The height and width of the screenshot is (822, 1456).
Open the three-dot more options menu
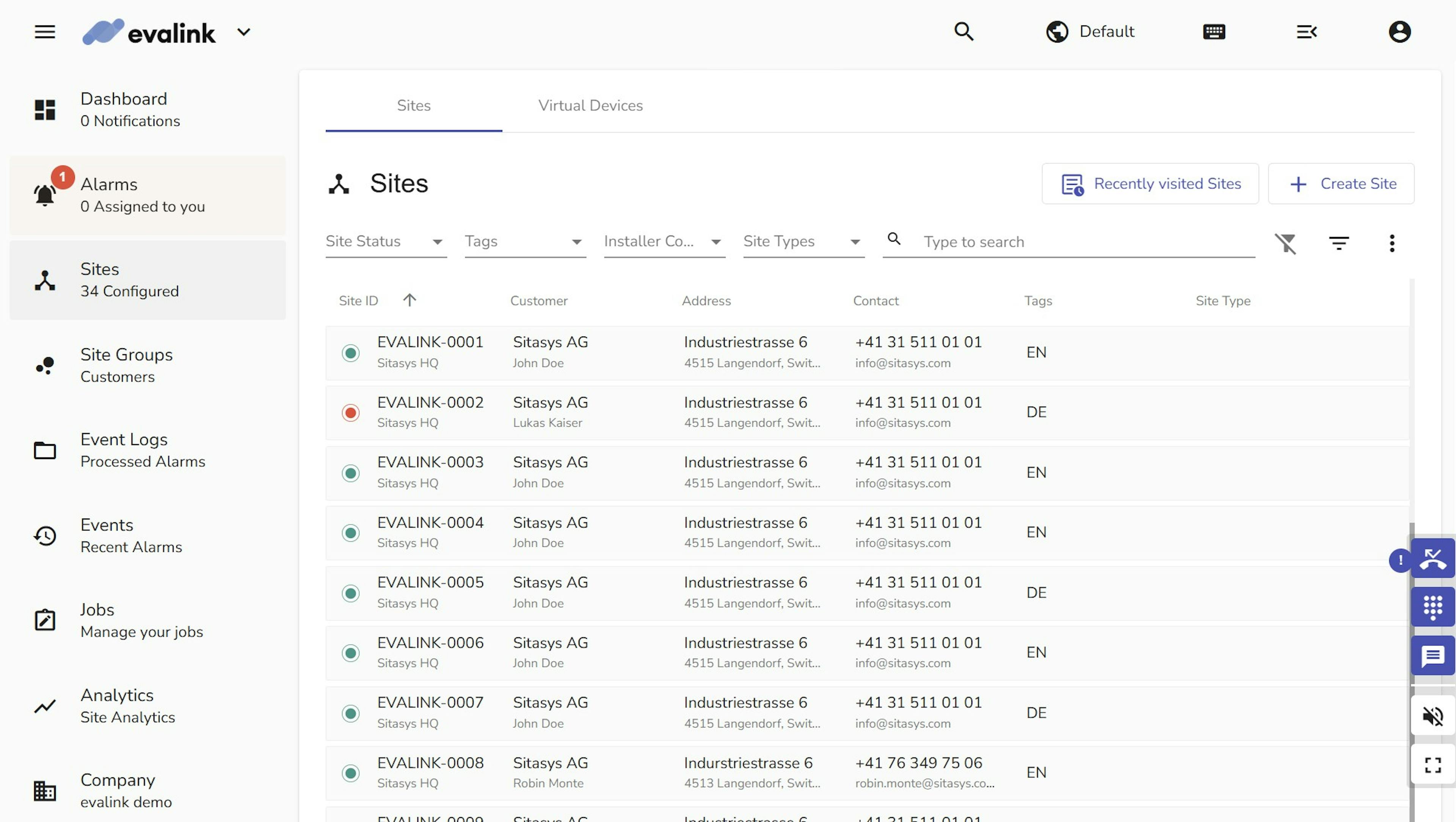pyautogui.click(x=1392, y=243)
